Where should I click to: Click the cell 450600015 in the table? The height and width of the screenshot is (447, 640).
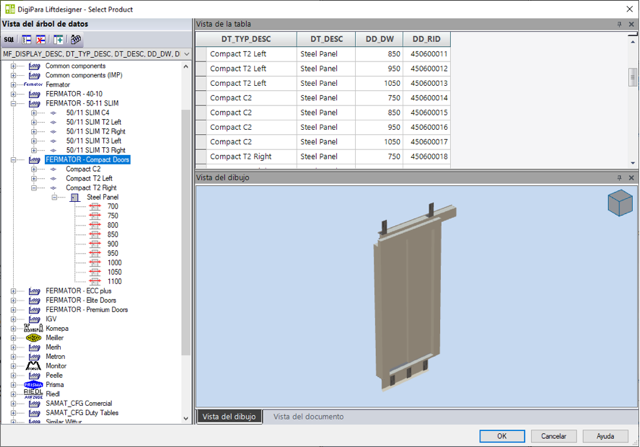429,113
